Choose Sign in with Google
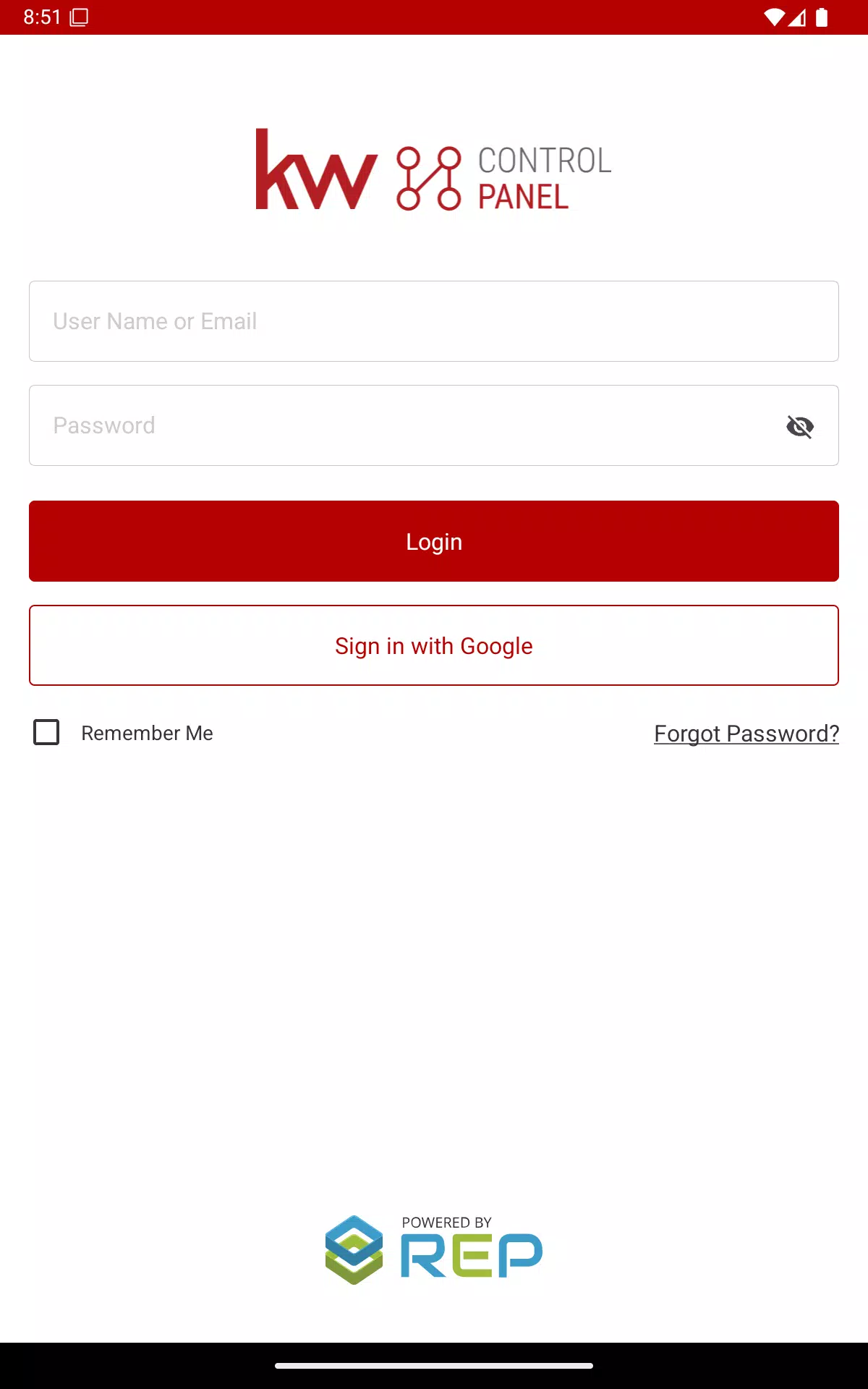This screenshot has height=1389, width=868. point(434,645)
